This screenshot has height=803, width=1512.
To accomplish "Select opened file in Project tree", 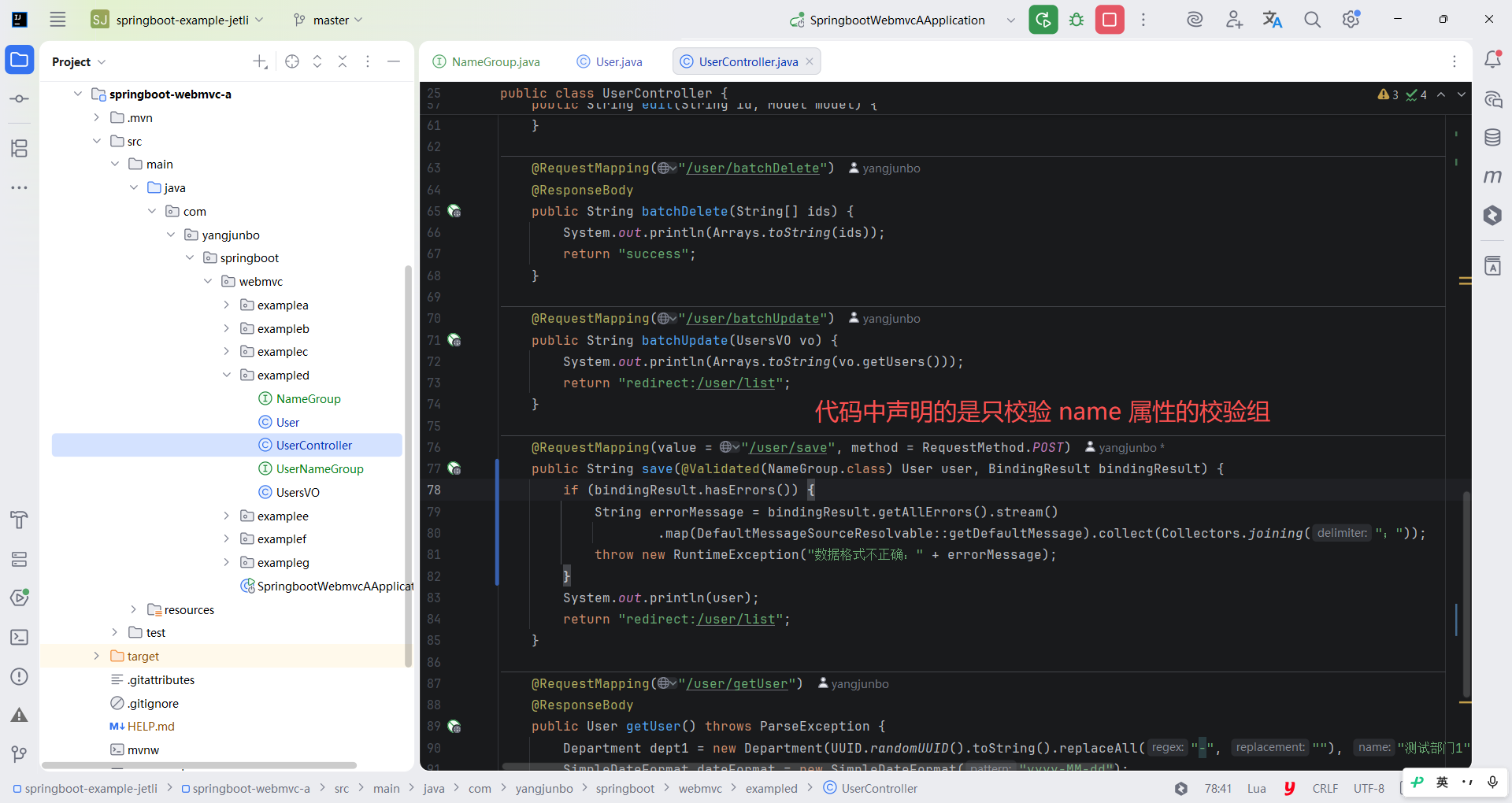I will [x=292, y=61].
